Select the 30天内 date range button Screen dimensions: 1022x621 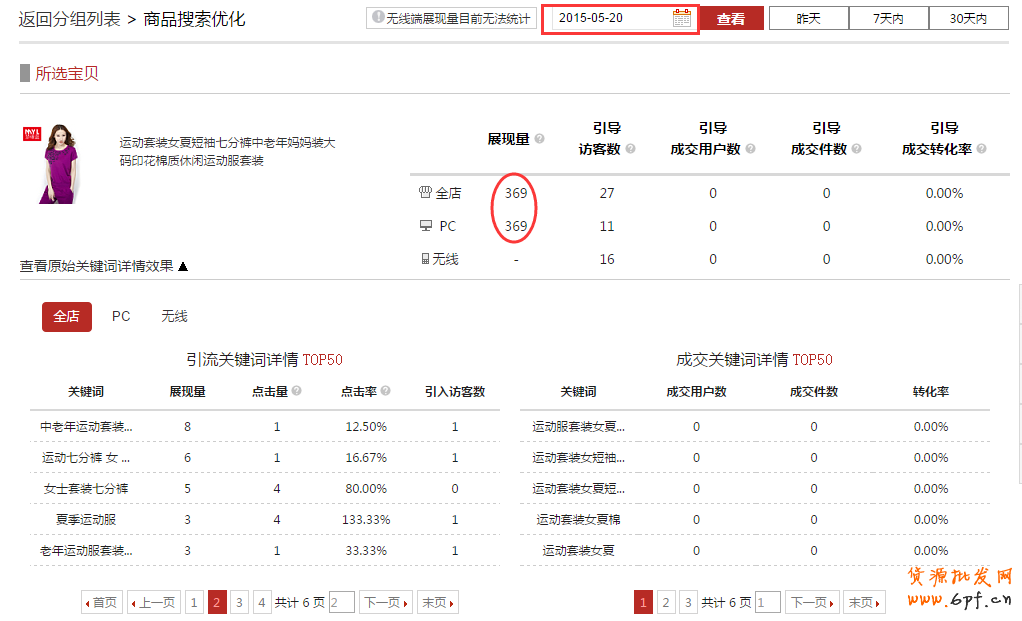(x=968, y=19)
